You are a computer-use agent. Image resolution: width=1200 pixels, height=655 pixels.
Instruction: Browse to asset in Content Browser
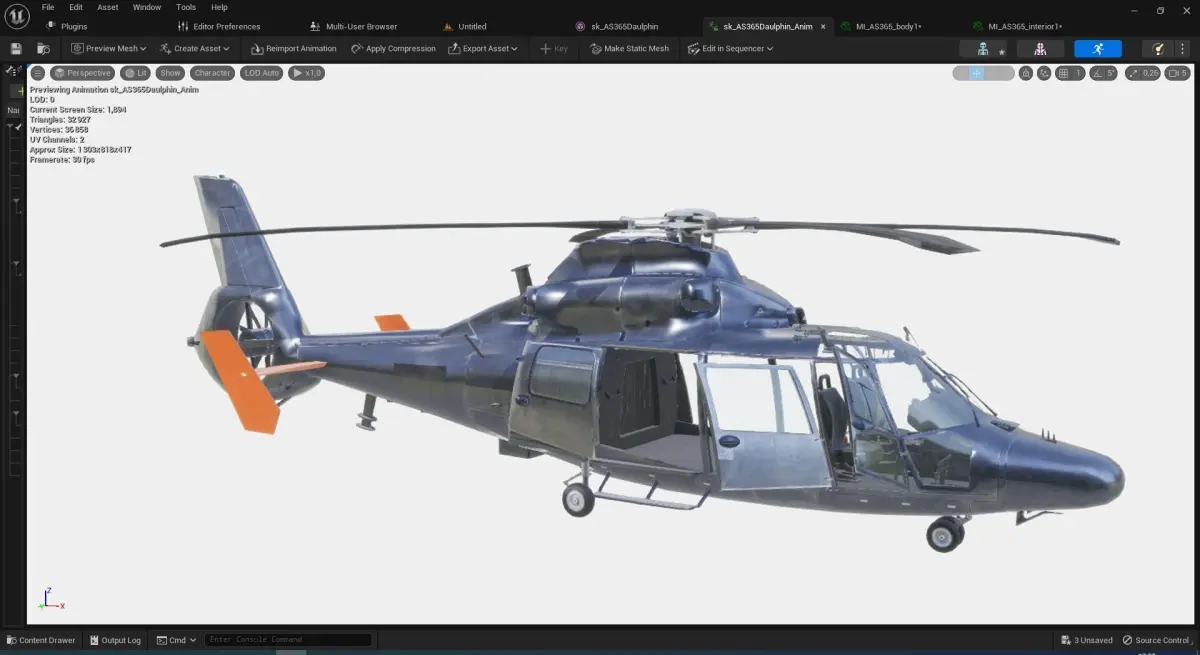tap(43, 48)
